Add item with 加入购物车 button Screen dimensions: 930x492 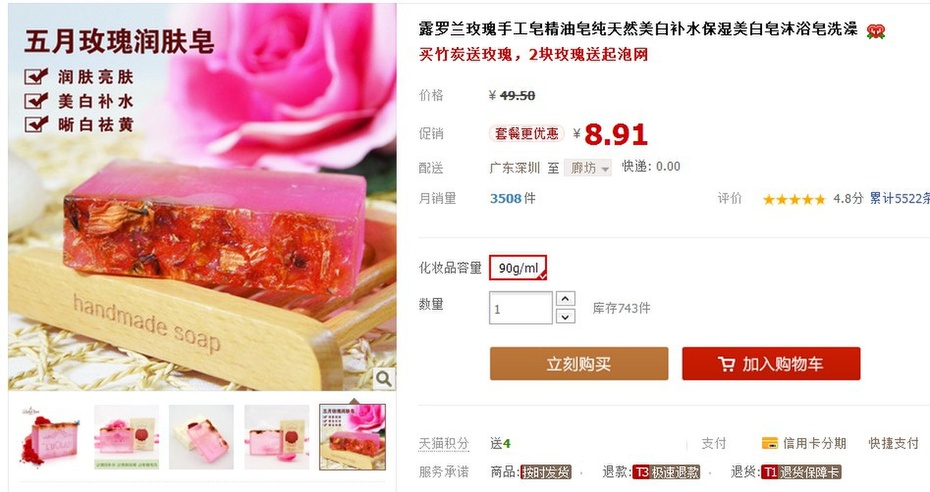coord(771,363)
